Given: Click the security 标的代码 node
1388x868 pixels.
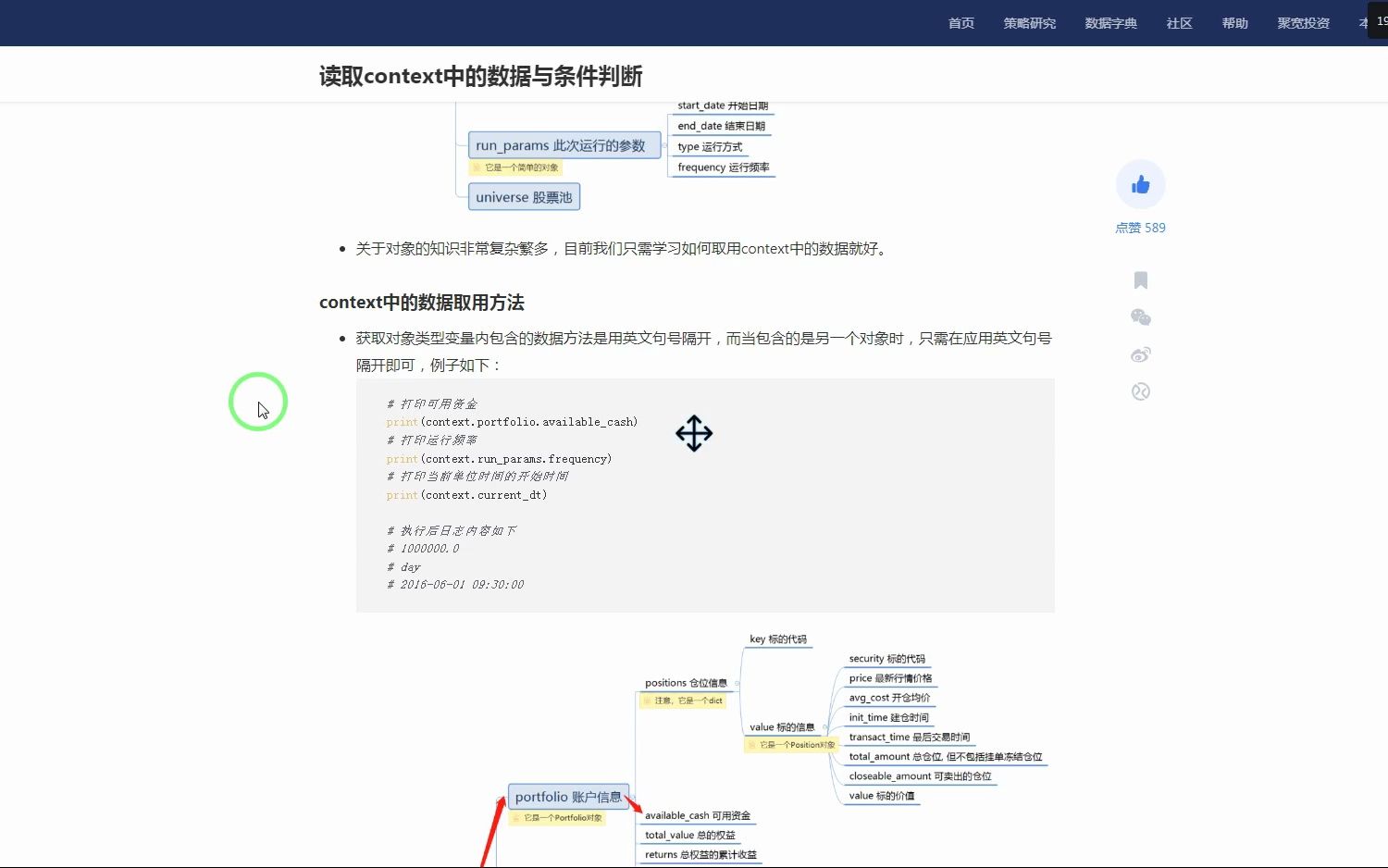Looking at the screenshot, I should [886, 659].
